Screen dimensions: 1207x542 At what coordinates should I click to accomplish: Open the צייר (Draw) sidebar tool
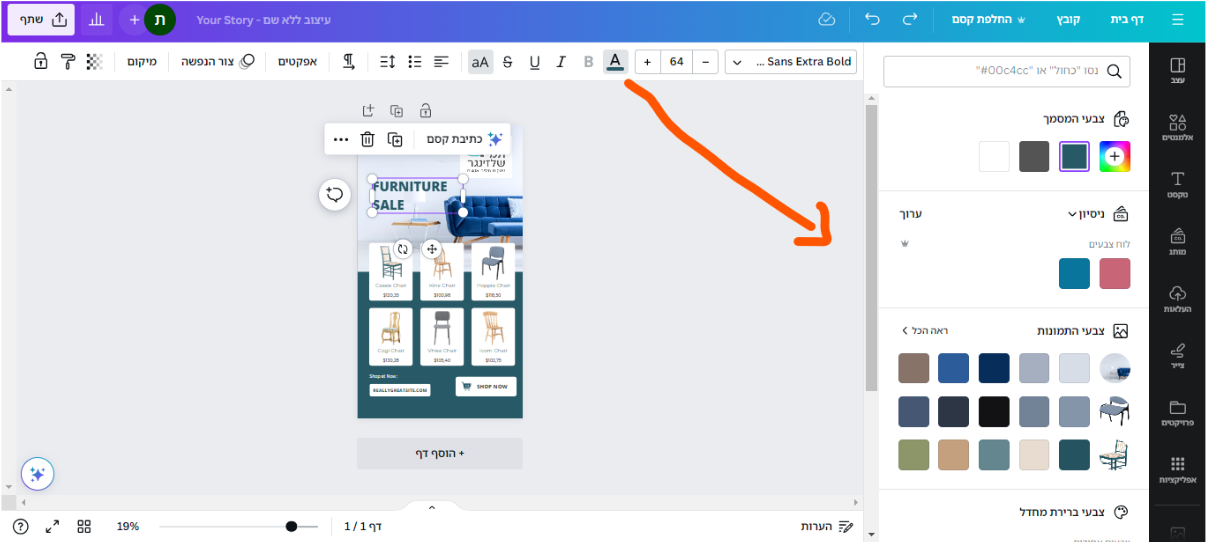tap(1177, 356)
